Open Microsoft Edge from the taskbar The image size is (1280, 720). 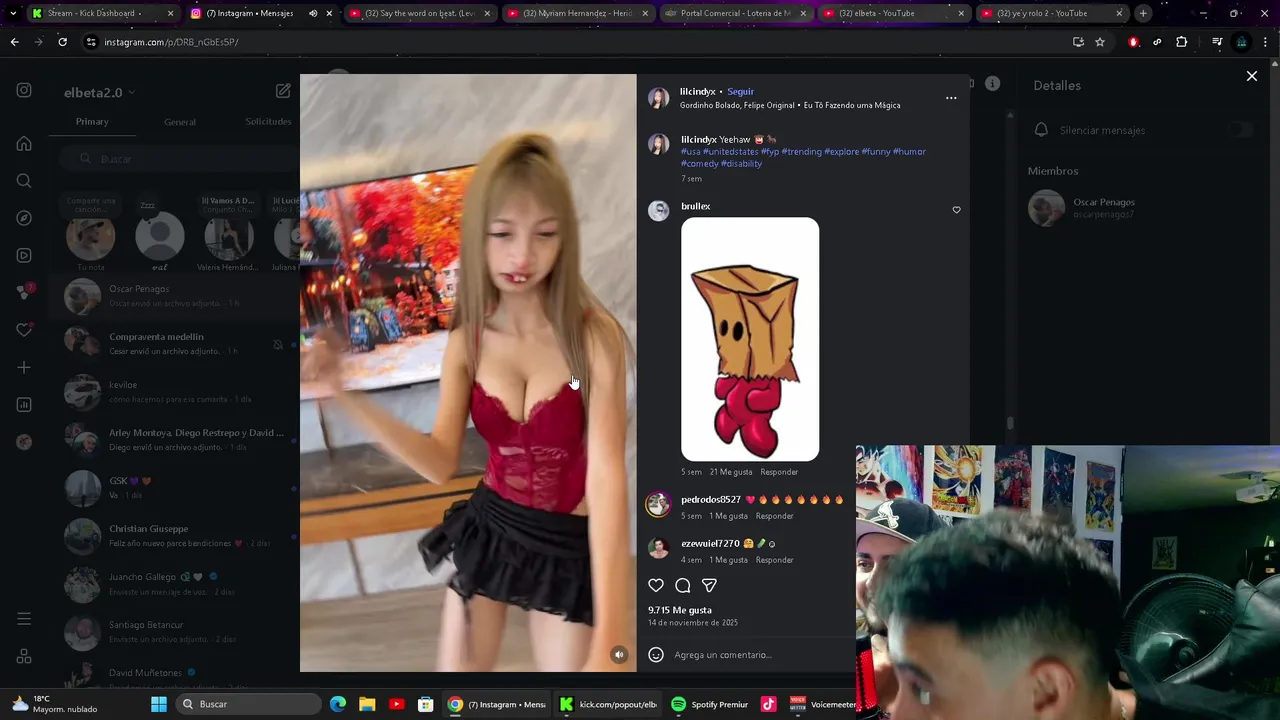coord(338,704)
